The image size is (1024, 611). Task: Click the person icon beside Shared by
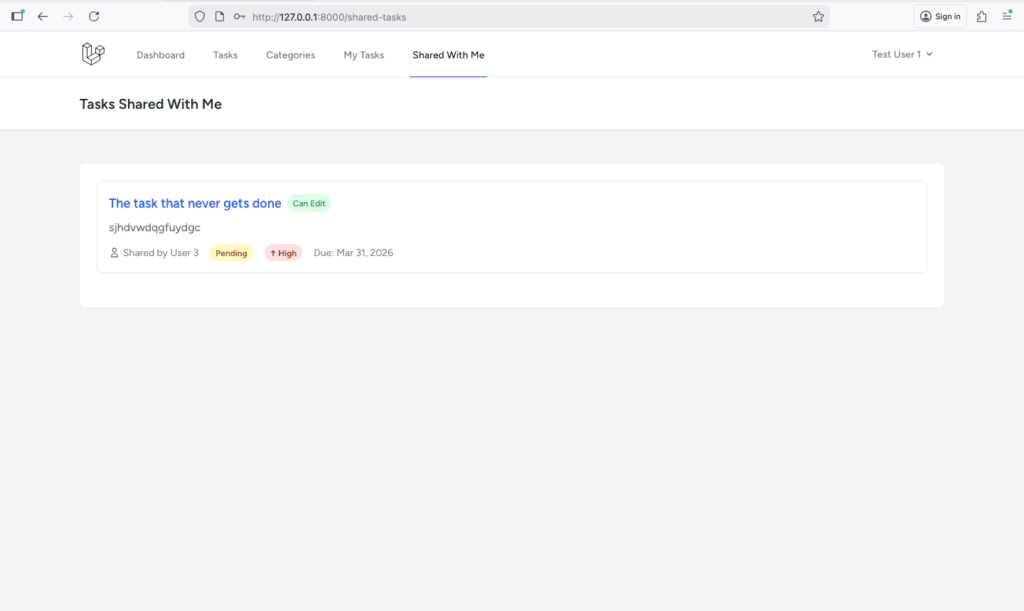point(114,253)
